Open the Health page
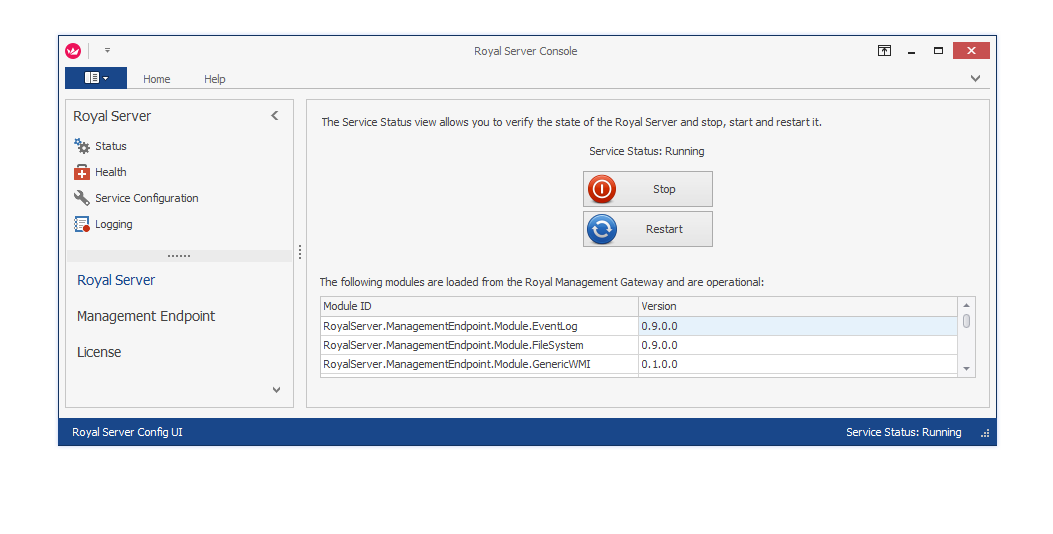 pyautogui.click(x=111, y=172)
